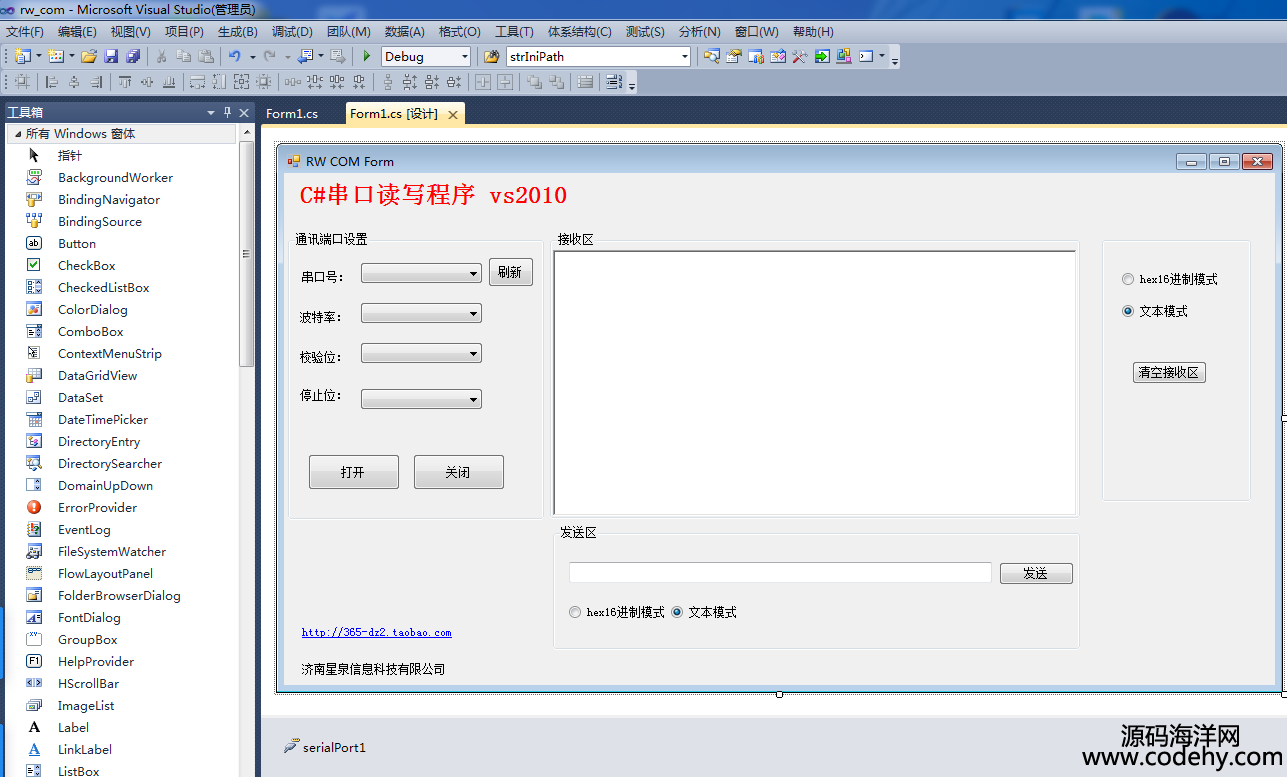The height and width of the screenshot is (777, 1287).
Task: Start debugging with the green play arrow
Action: pyautogui.click(x=367, y=57)
